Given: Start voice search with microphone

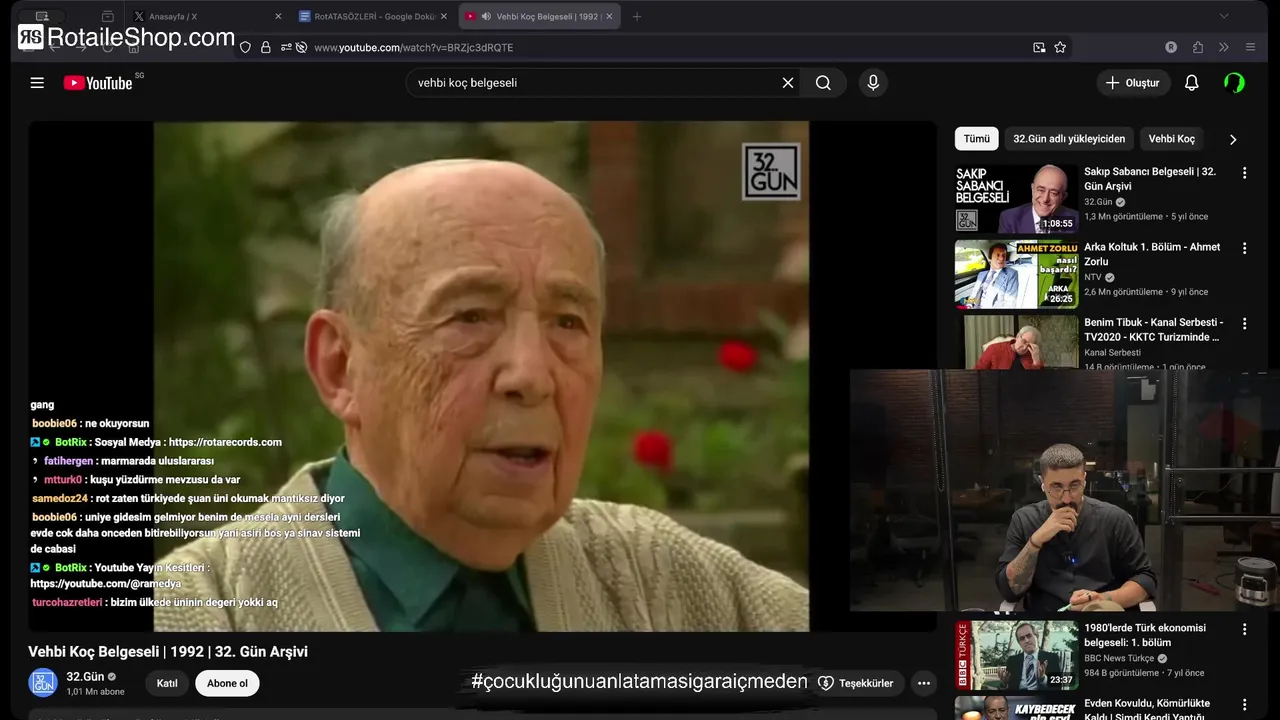Looking at the screenshot, I should coord(873,83).
